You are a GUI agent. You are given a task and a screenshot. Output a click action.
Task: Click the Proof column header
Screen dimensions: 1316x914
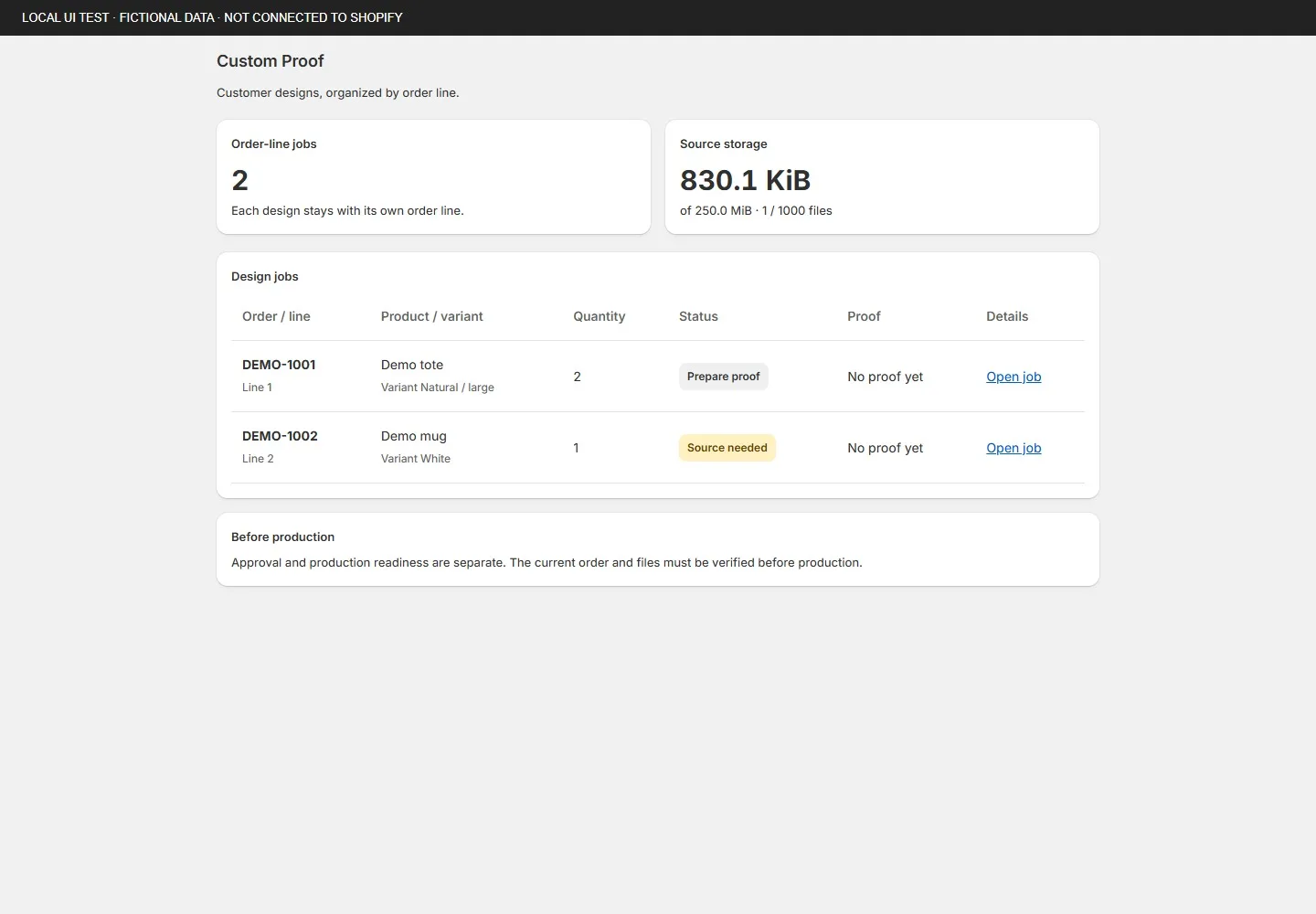[864, 316]
